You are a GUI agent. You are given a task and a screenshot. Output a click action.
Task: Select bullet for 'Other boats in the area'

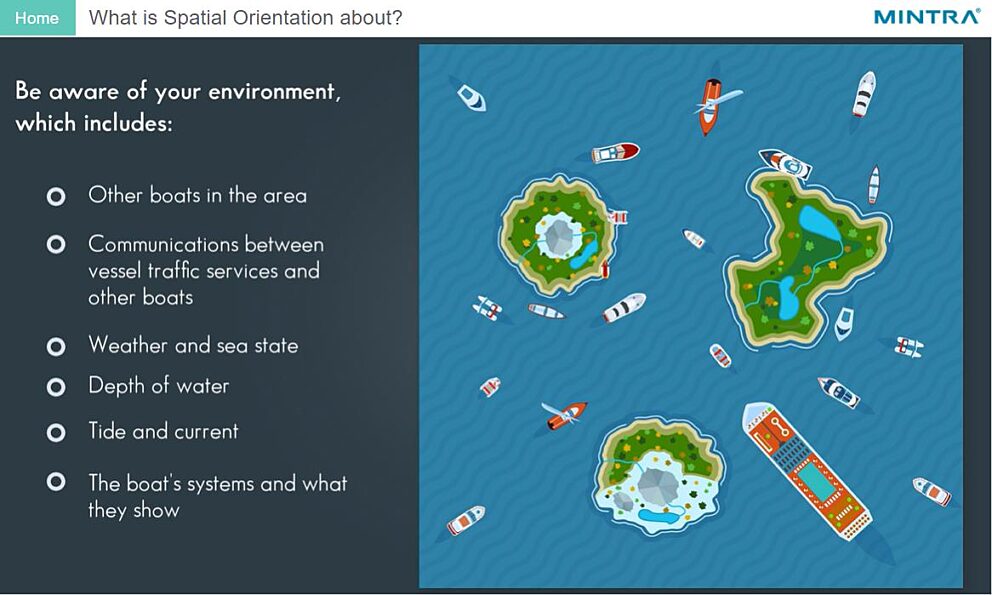click(56, 196)
